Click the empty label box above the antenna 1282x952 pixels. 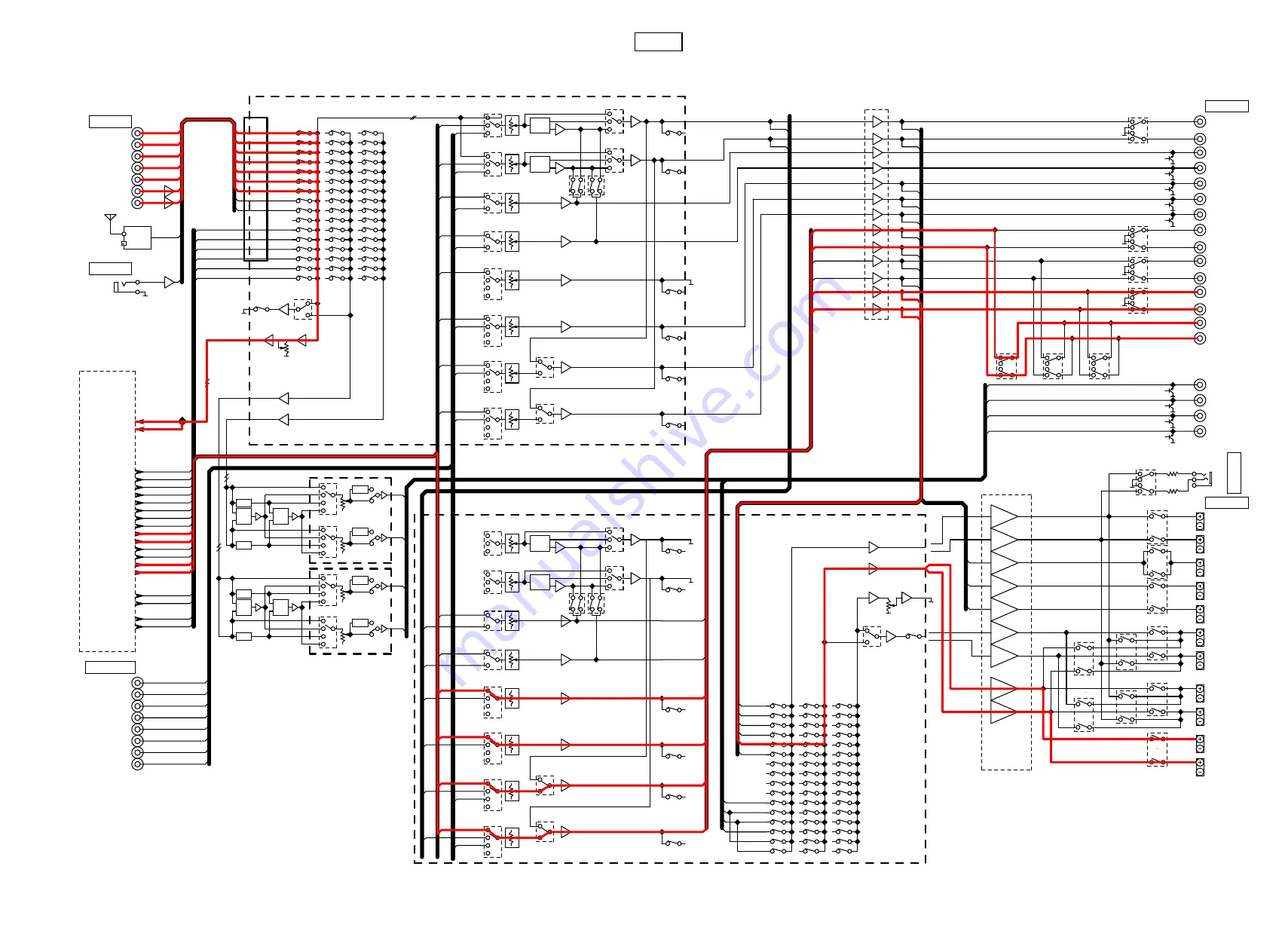click(110, 121)
